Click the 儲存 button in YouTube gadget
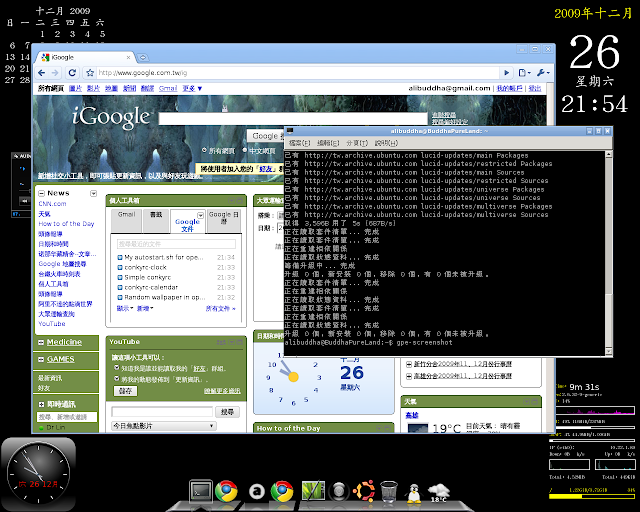Viewport: 640px width, 512px height. pyautogui.click(x=125, y=391)
